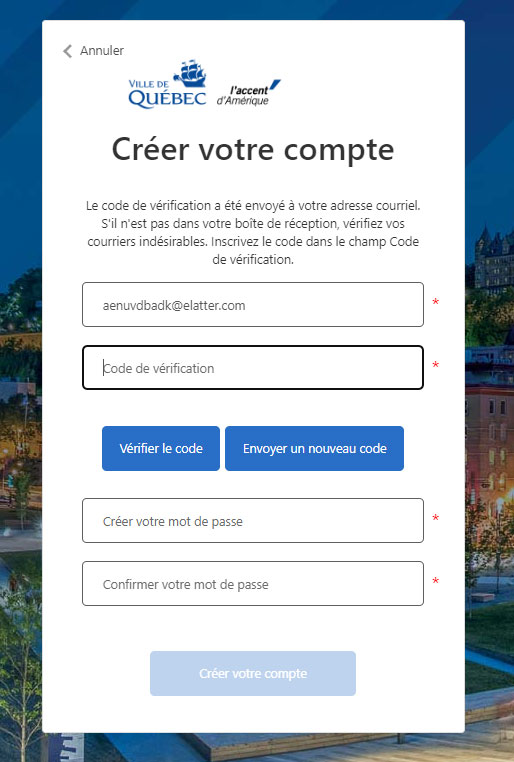Click the verification code instruction paragraph
Screen dimensions: 514x762
[253, 232]
